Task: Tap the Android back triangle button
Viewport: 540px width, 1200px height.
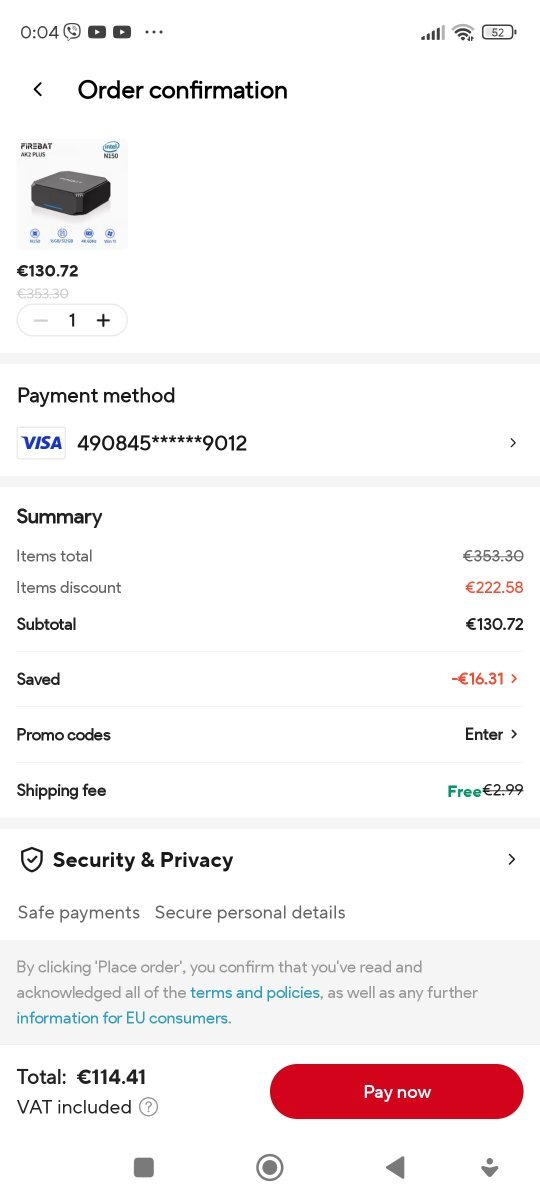Action: pyautogui.click(x=395, y=1167)
